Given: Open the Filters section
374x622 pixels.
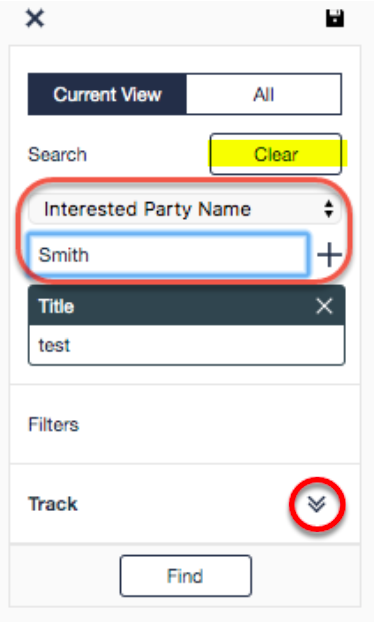Looking at the screenshot, I should pos(54,424).
